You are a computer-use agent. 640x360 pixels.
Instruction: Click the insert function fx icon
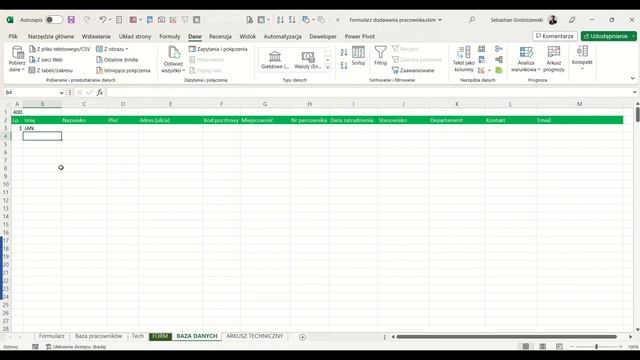(x=100, y=93)
